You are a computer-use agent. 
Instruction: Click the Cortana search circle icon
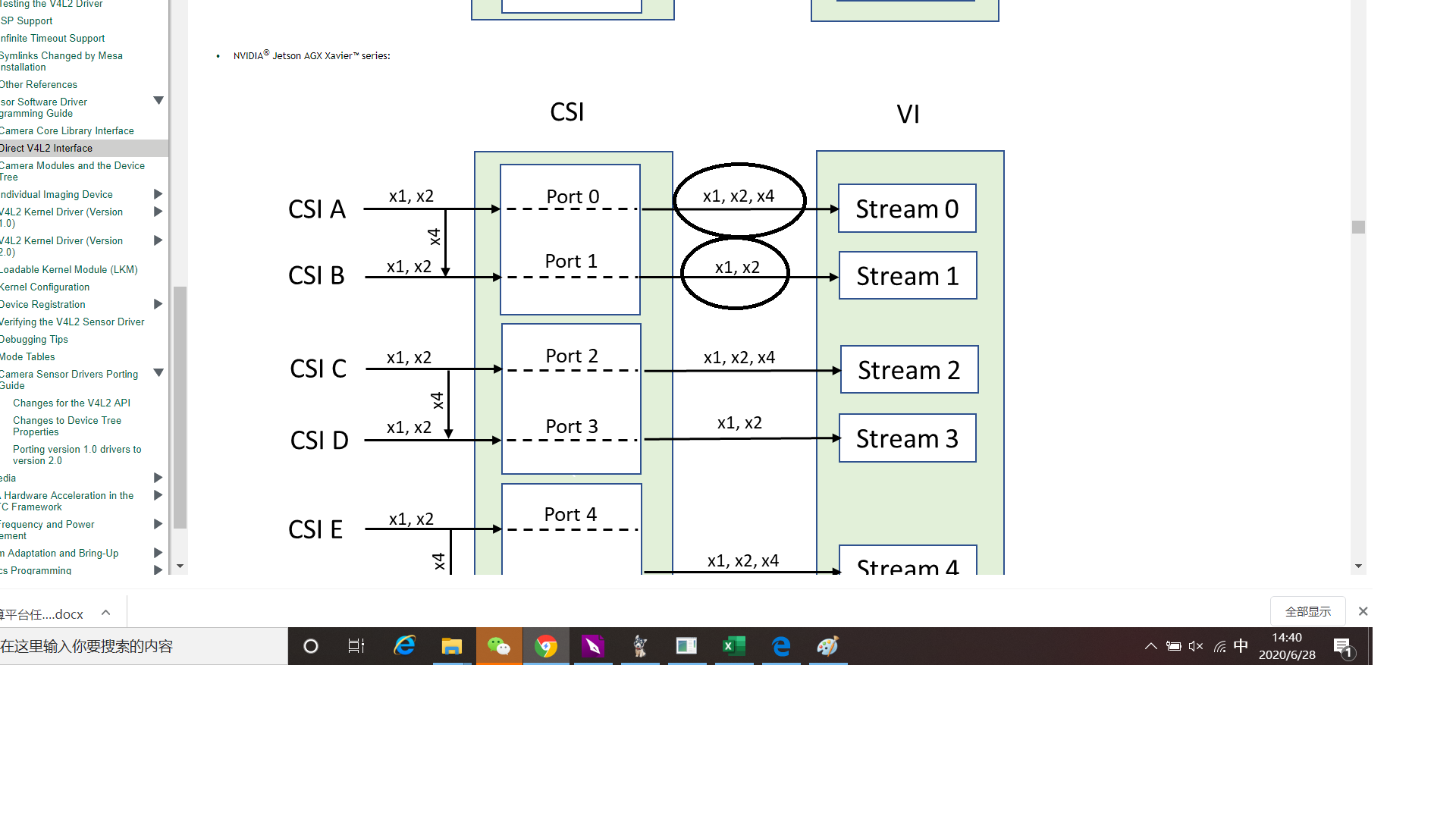coord(310,646)
